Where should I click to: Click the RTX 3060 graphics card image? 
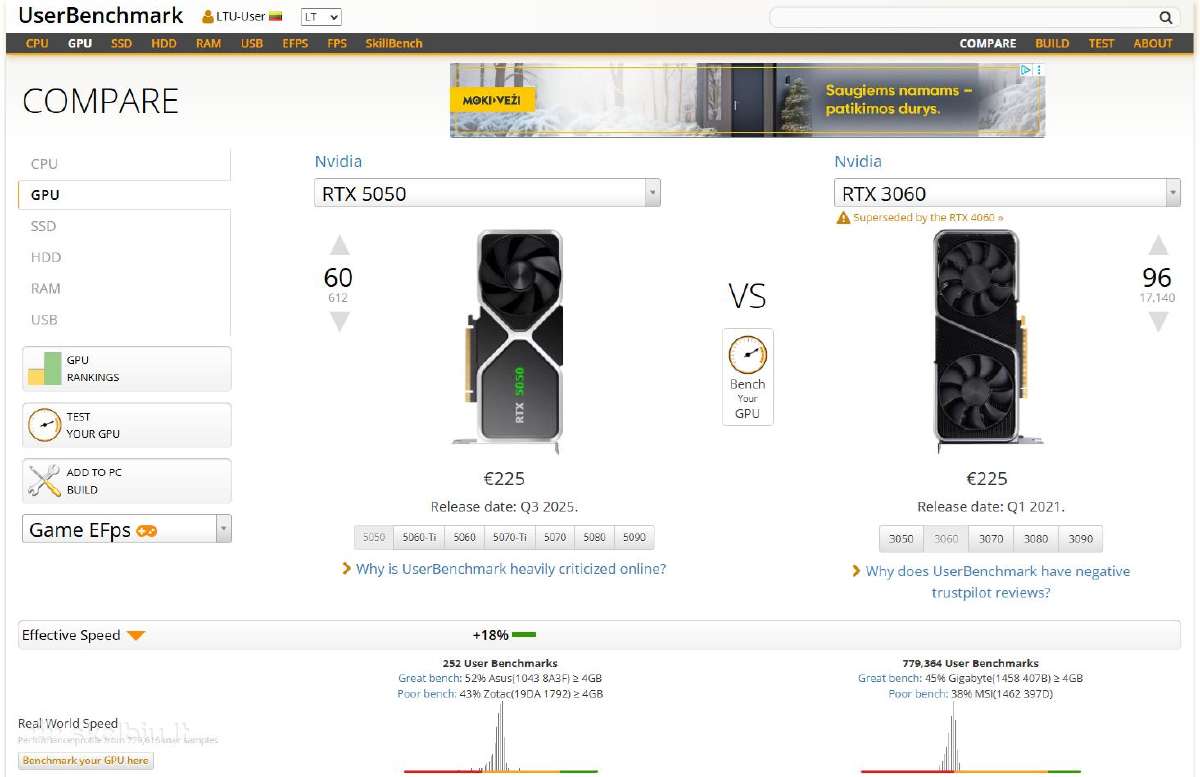(987, 341)
